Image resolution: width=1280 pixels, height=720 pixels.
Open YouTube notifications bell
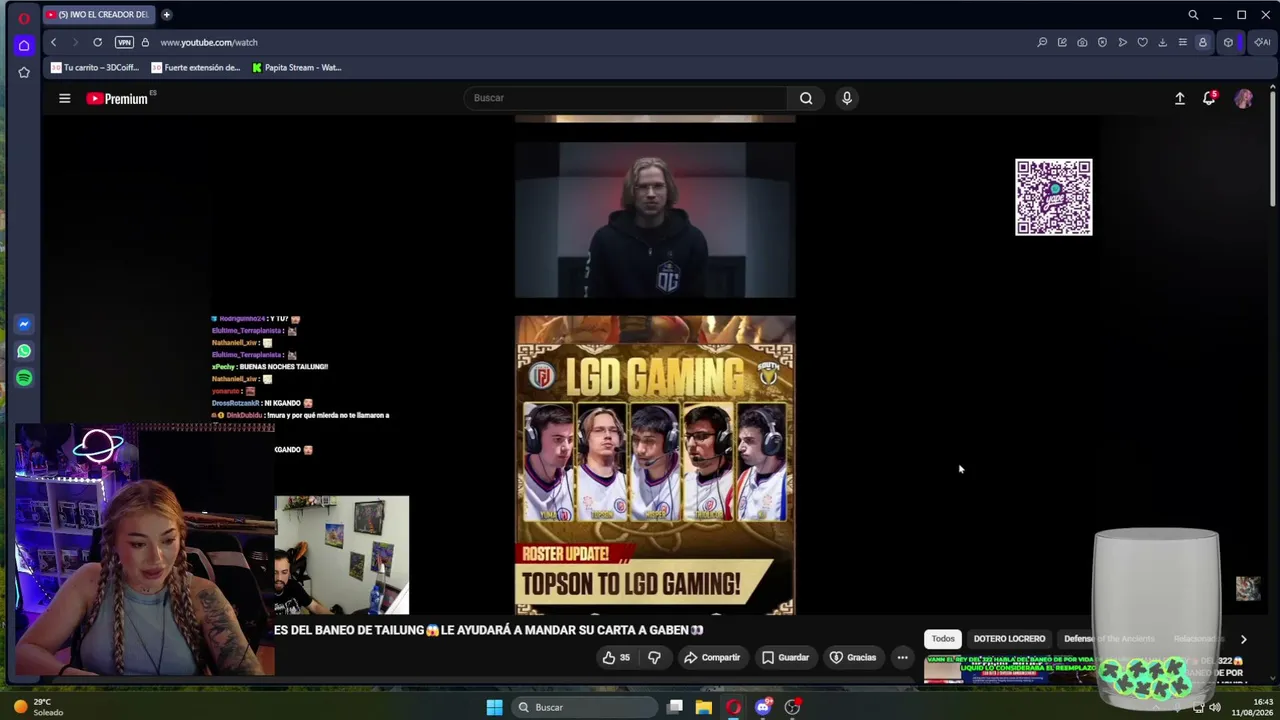(x=1209, y=98)
